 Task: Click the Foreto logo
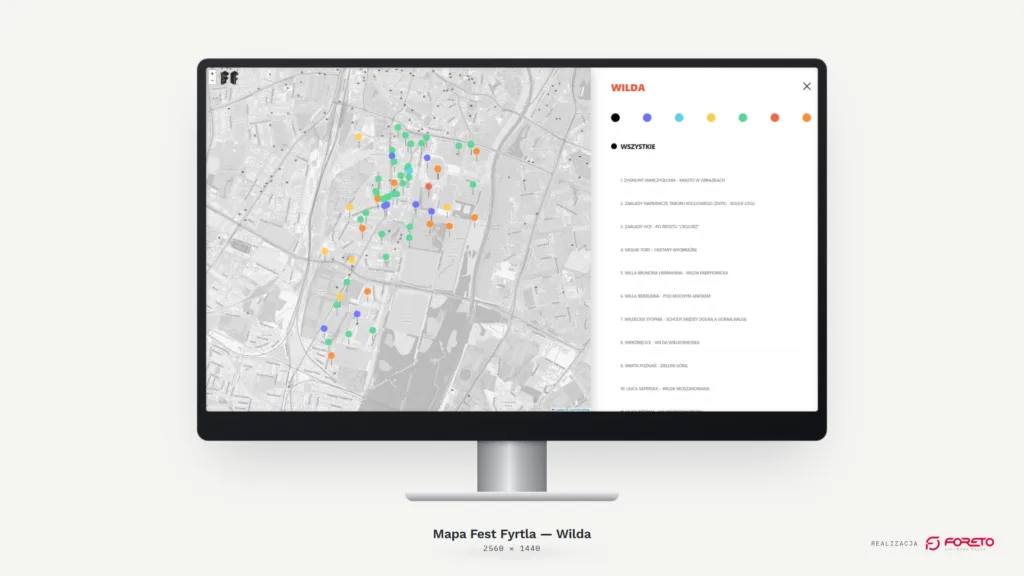[x=959, y=543]
